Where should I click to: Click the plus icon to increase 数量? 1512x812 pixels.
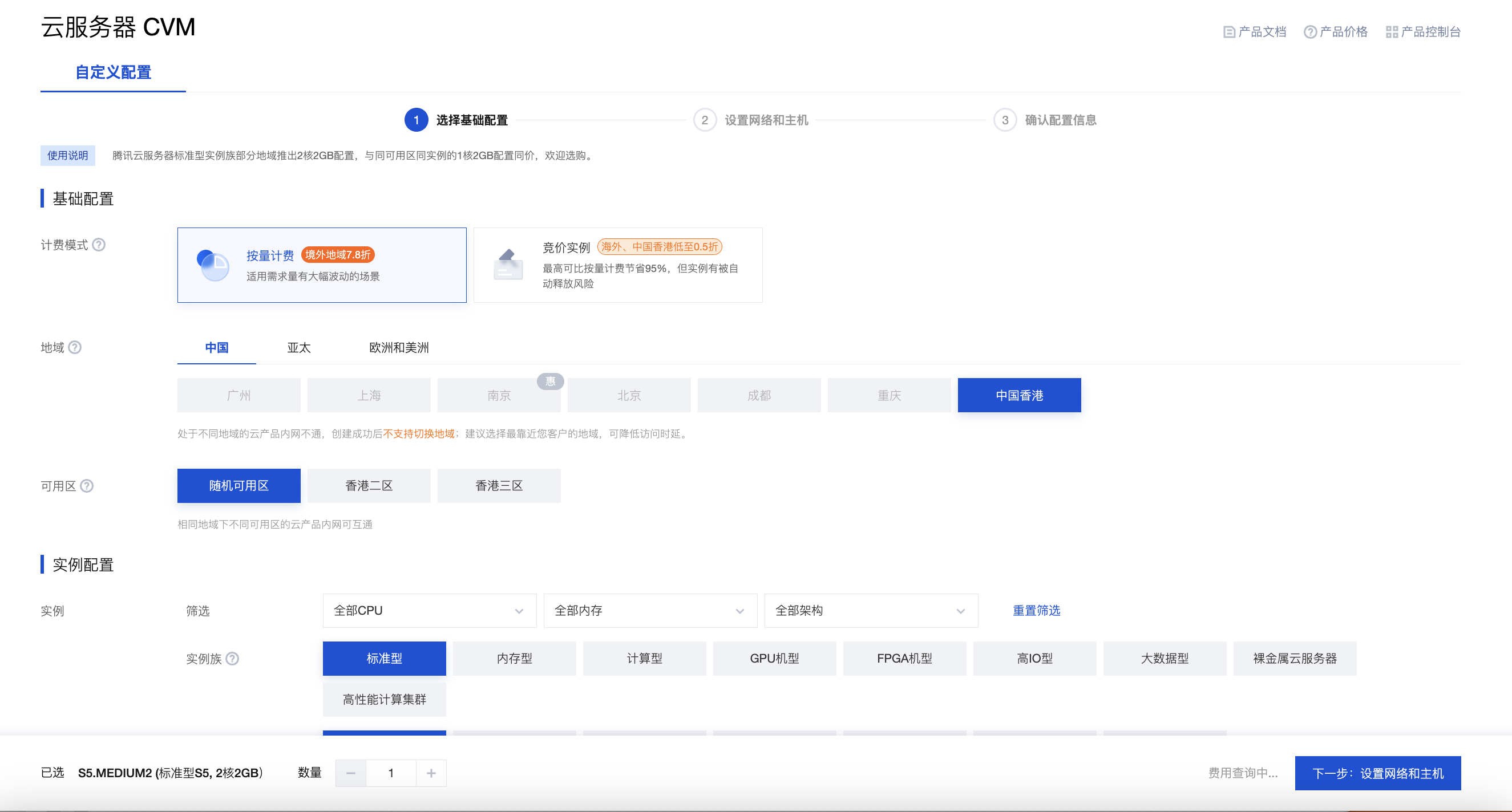click(431, 773)
